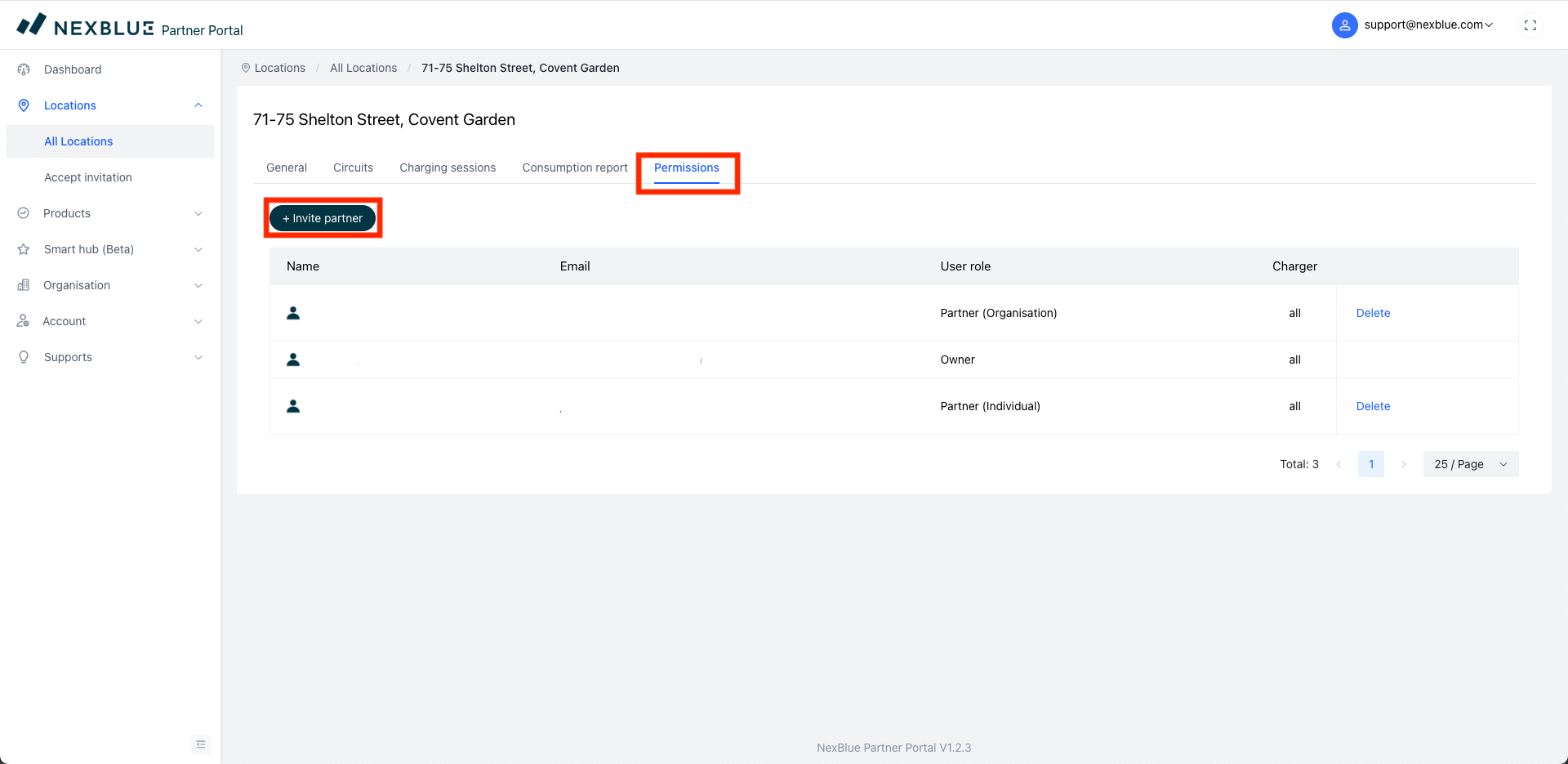
Task: Click the Smart hub star icon
Action: click(24, 249)
